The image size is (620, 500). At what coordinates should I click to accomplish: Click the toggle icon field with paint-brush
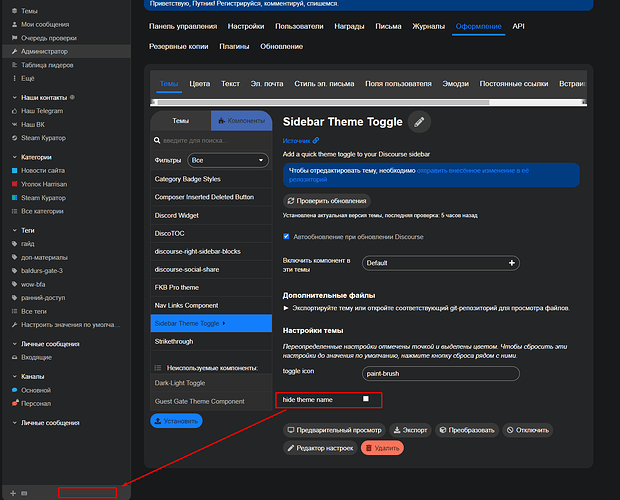click(441, 372)
